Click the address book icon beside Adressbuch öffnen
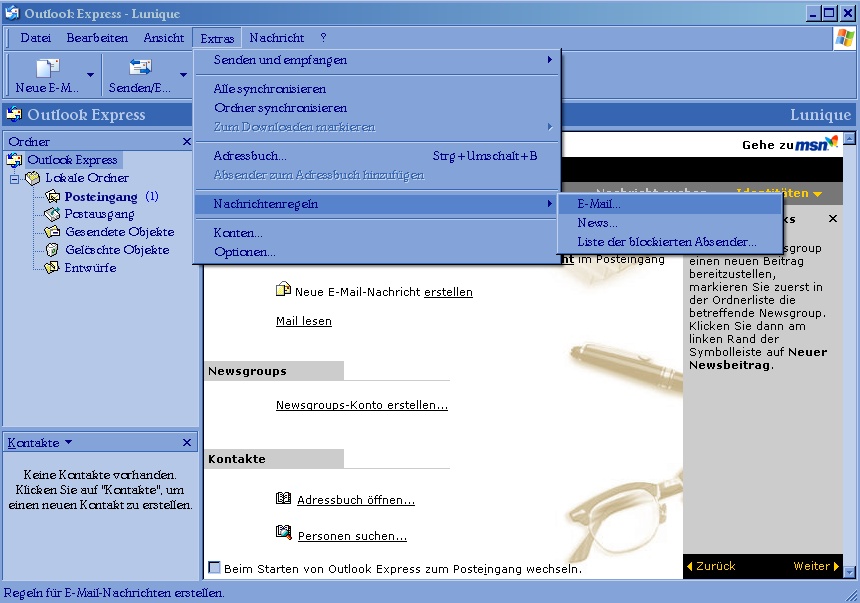Image resolution: width=860 pixels, height=603 pixels. tap(283, 498)
